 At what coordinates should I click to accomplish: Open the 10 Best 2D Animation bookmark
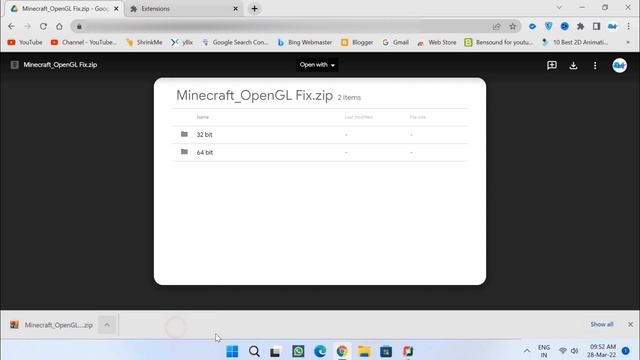(x=575, y=42)
